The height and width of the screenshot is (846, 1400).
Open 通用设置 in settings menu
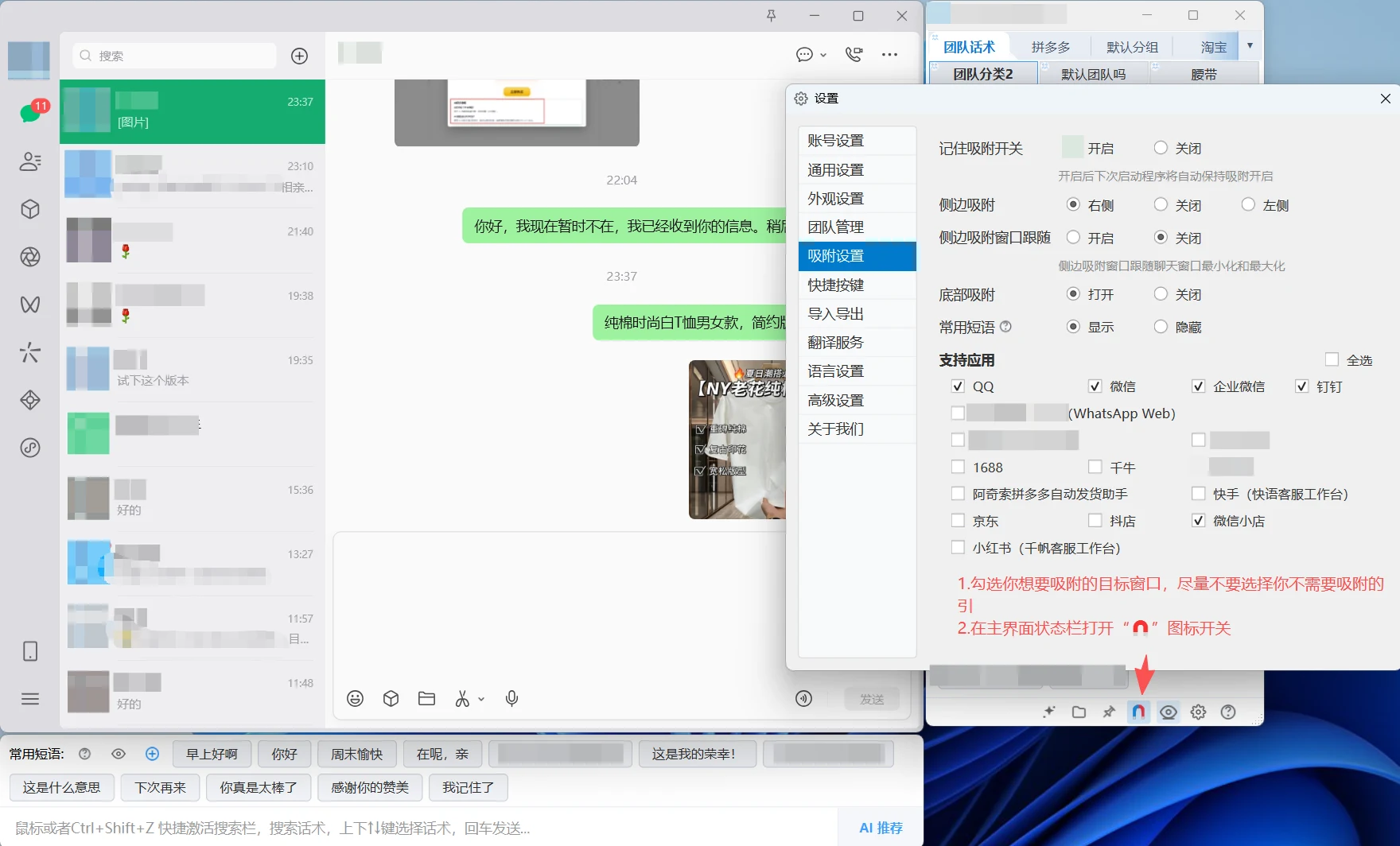pyautogui.click(x=857, y=170)
